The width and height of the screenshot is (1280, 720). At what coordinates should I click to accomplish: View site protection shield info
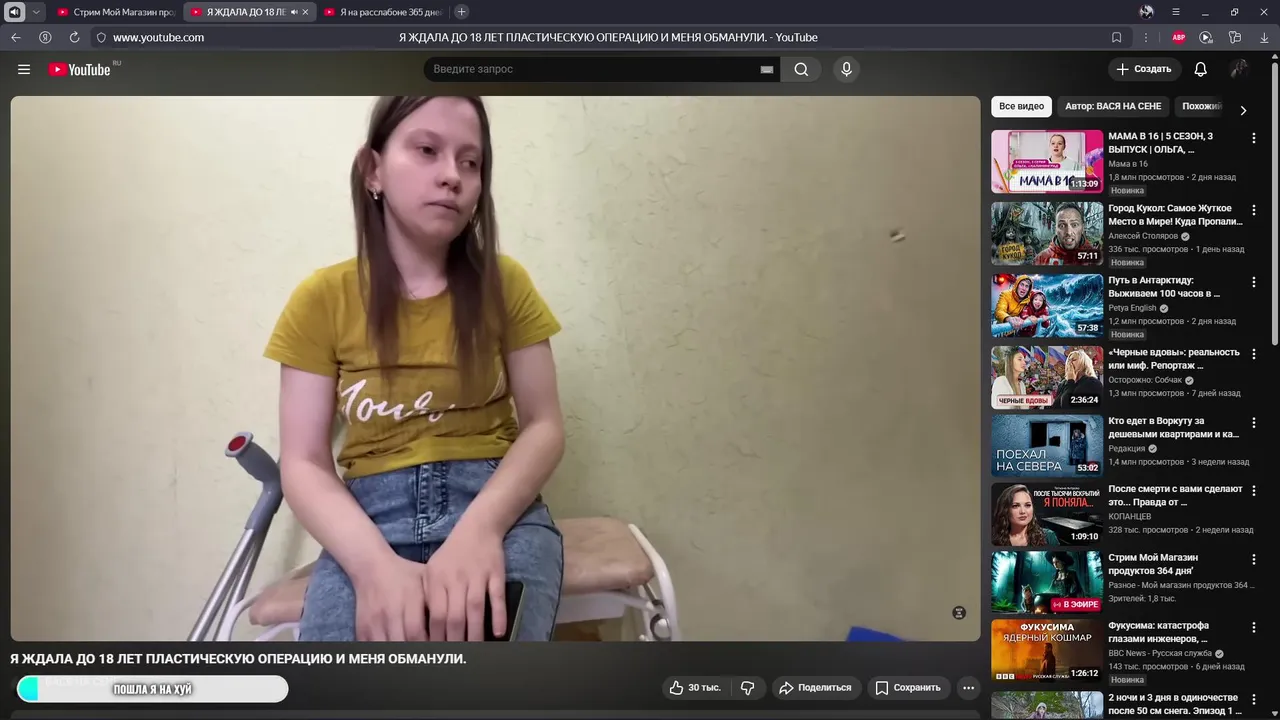[x=101, y=37]
